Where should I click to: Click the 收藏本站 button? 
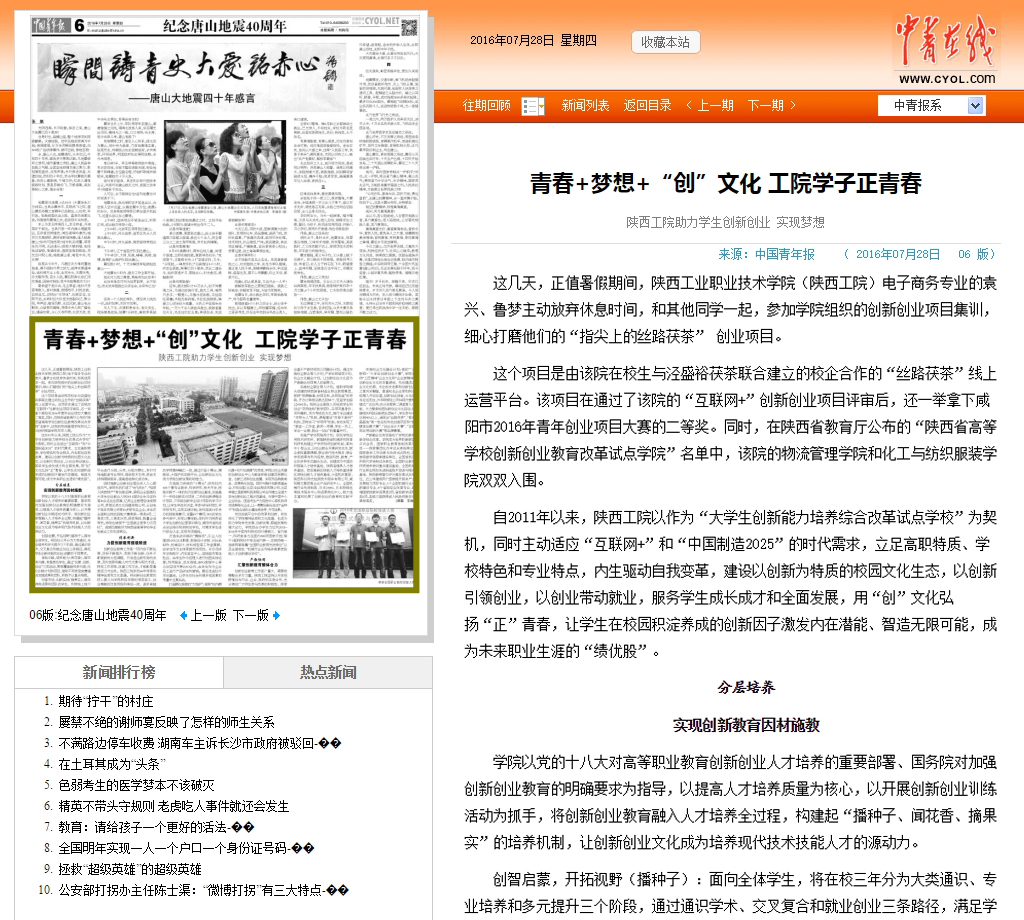pos(665,42)
